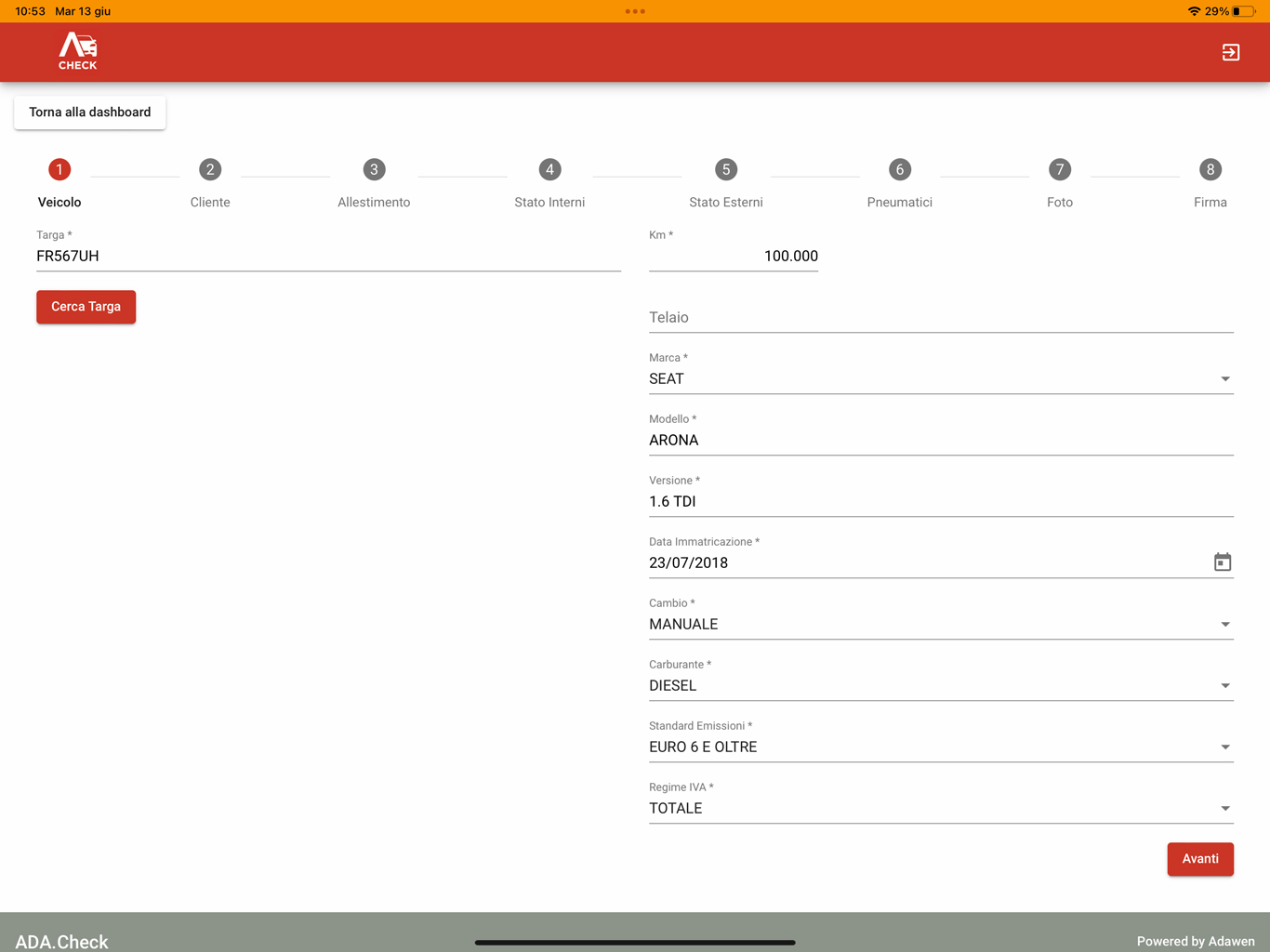Open step 5 Stato Esterni

pyautogui.click(x=725, y=170)
